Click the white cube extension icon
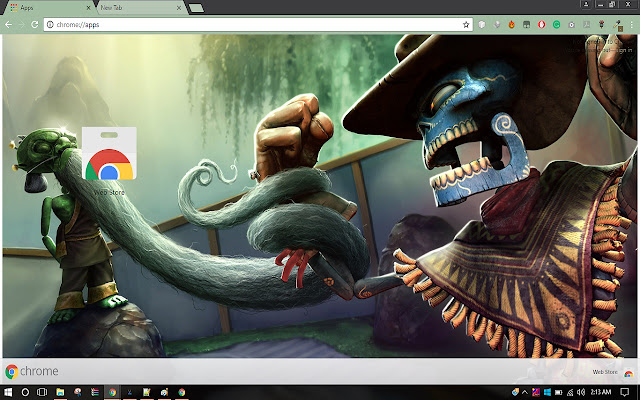 482,24
